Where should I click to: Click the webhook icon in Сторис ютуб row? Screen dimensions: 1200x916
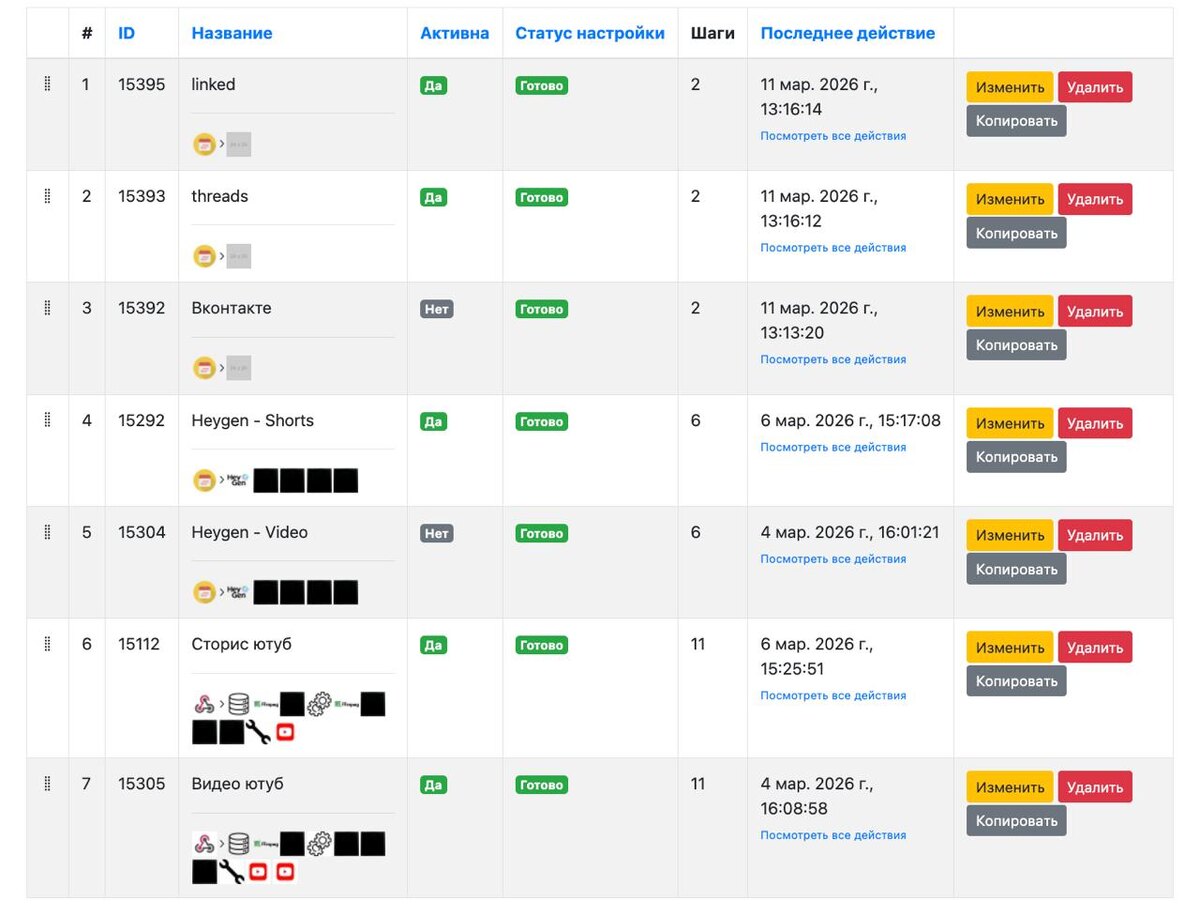point(204,704)
